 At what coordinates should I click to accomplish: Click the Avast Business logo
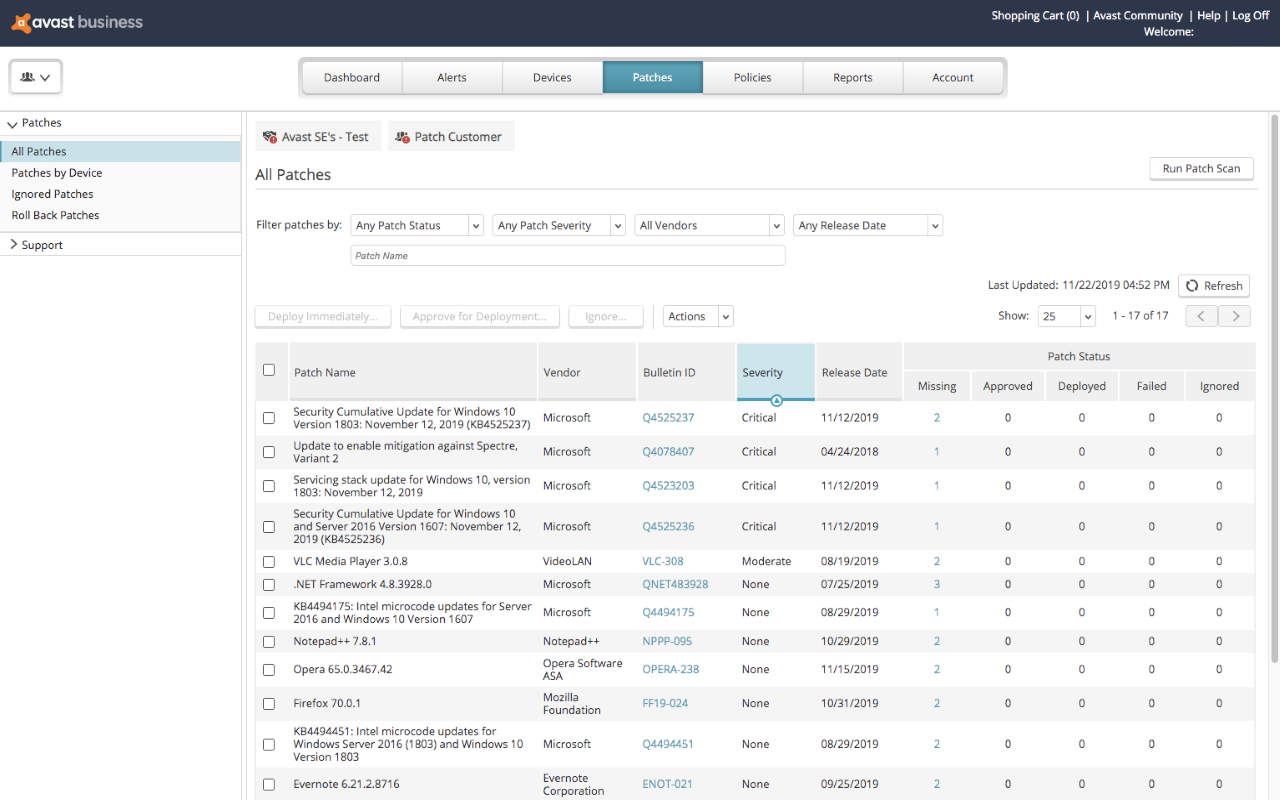pos(77,22)
